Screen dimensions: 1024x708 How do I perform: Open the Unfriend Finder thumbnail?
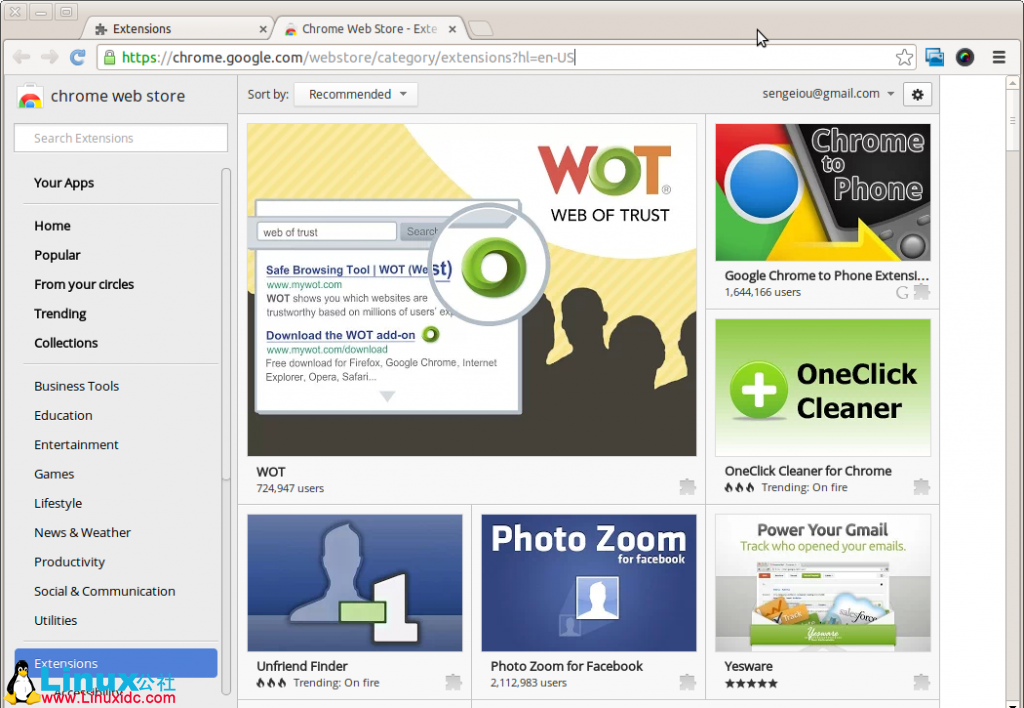[355, 583]
